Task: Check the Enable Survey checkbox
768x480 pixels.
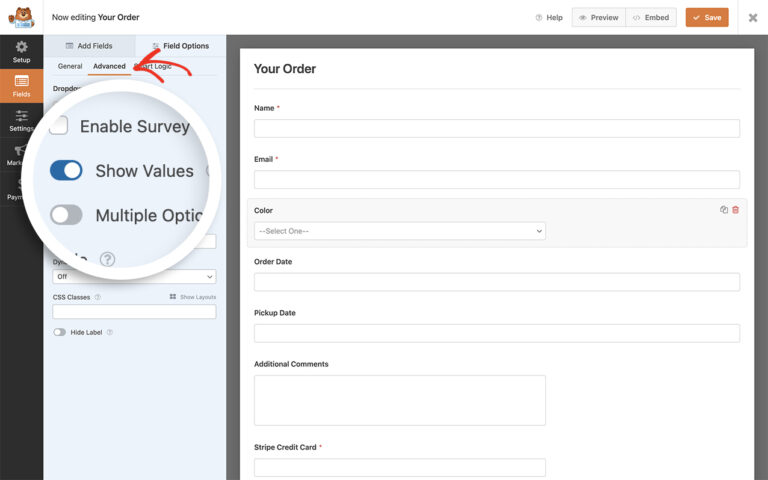Action: (x=59, y=126)
